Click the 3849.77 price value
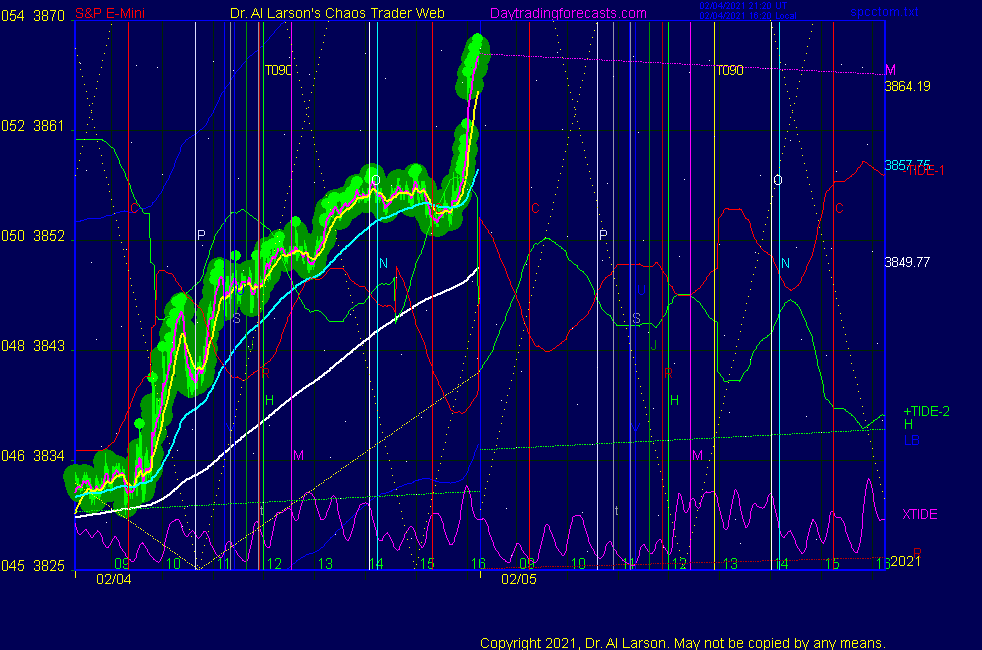 click(x=907, y=262)
